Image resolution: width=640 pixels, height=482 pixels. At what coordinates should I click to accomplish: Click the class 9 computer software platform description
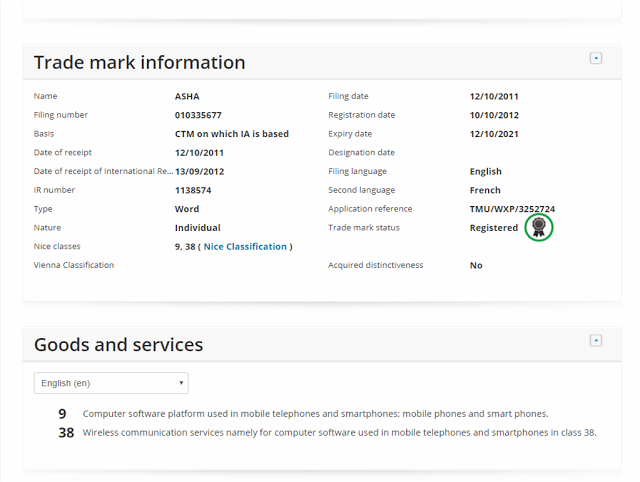coord(315,413)
